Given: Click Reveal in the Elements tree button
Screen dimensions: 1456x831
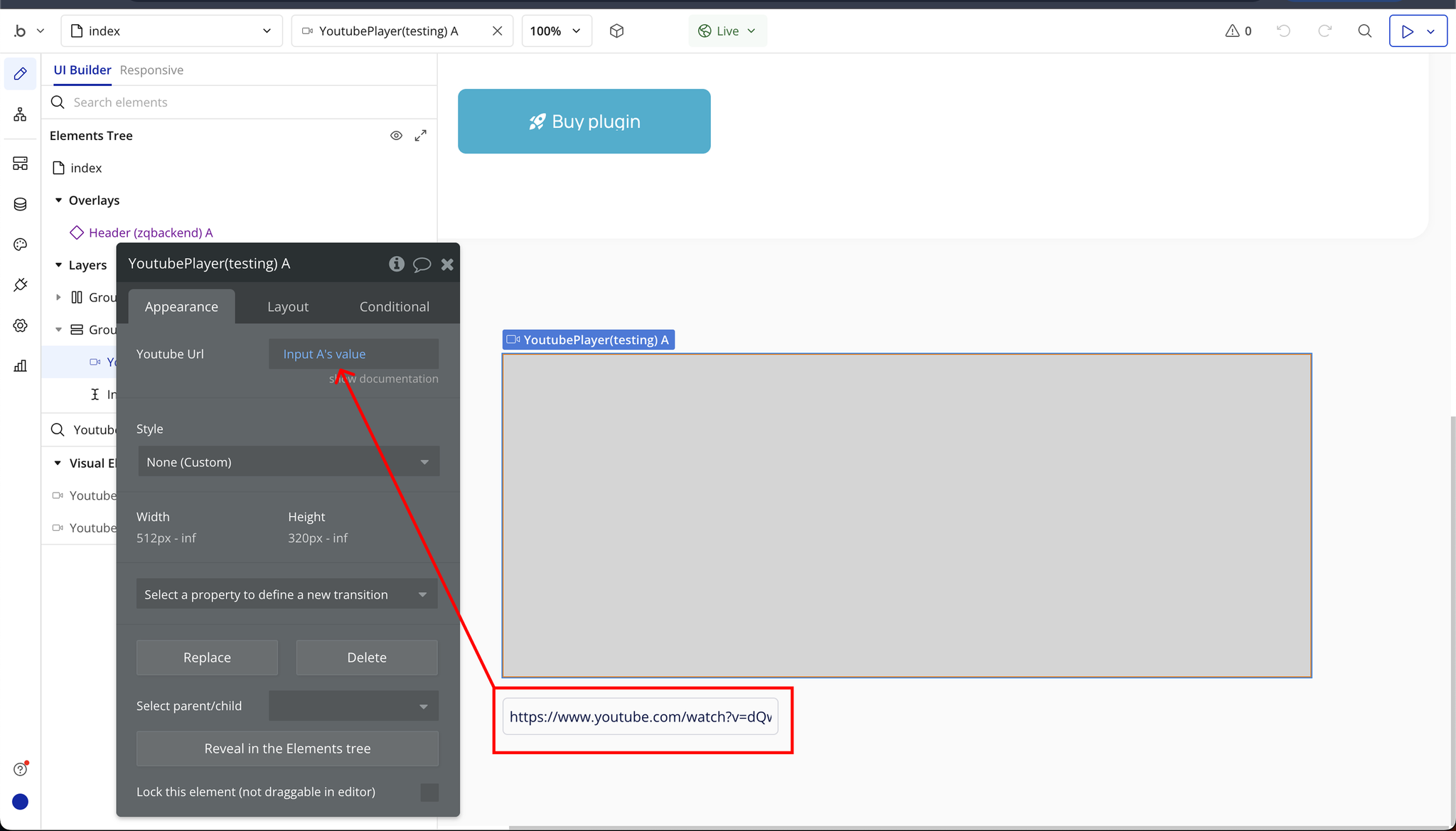Looking at the screenshot, I should [287, 749].
